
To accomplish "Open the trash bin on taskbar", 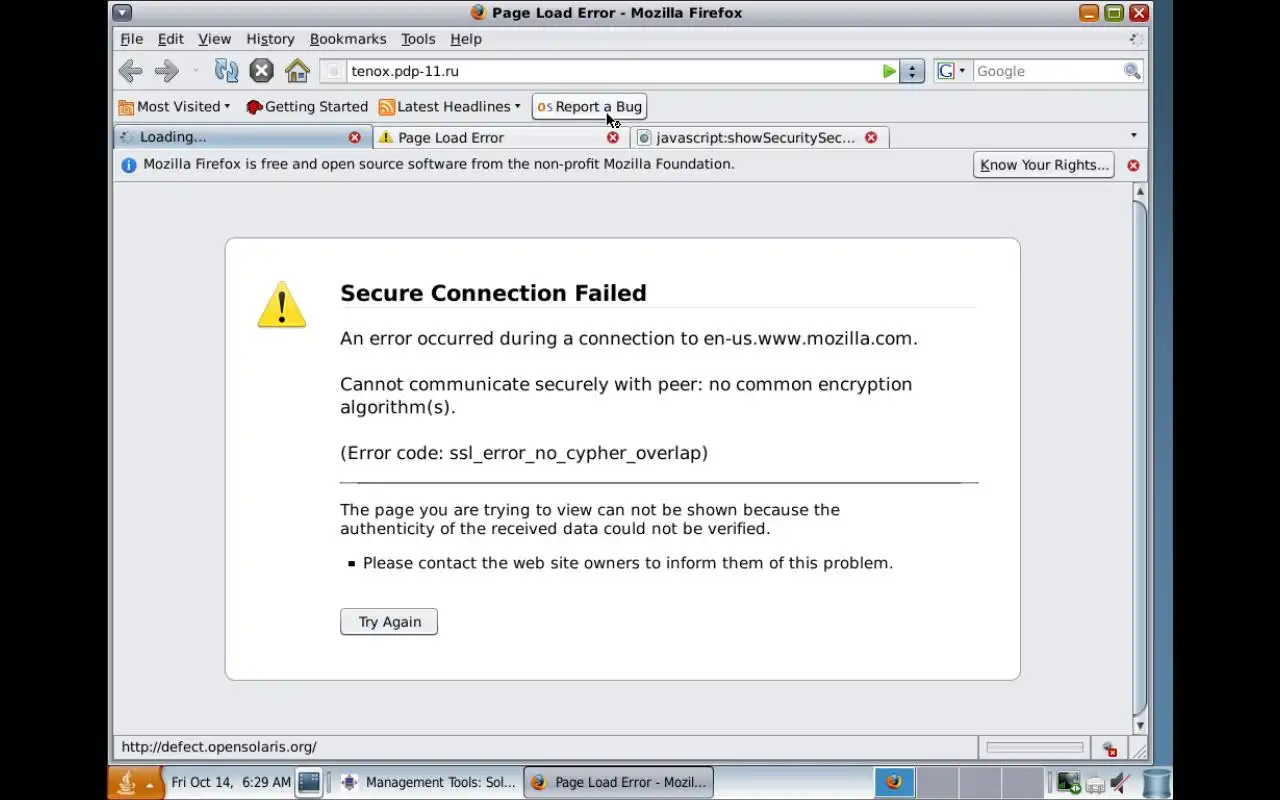I will (x=1156, y=783).
